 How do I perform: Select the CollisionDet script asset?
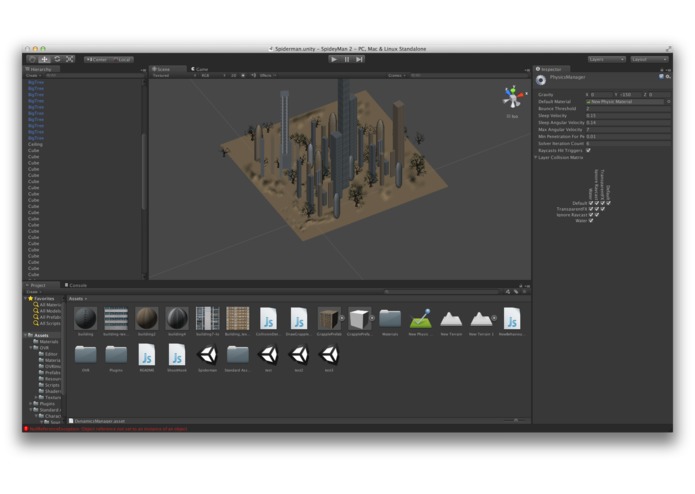pos(268,321)
